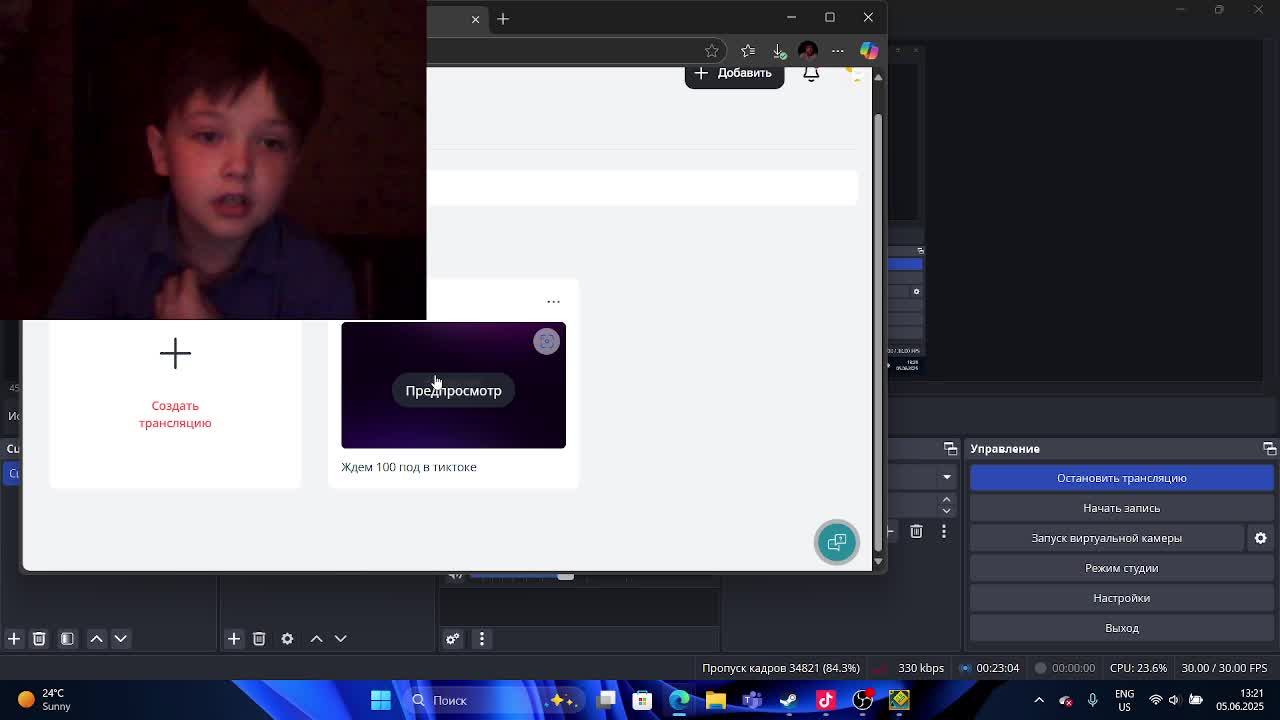1280x720 pixels.
Task: Close the current browser tab
Action: pyautogui.click(x=475, y=19)
